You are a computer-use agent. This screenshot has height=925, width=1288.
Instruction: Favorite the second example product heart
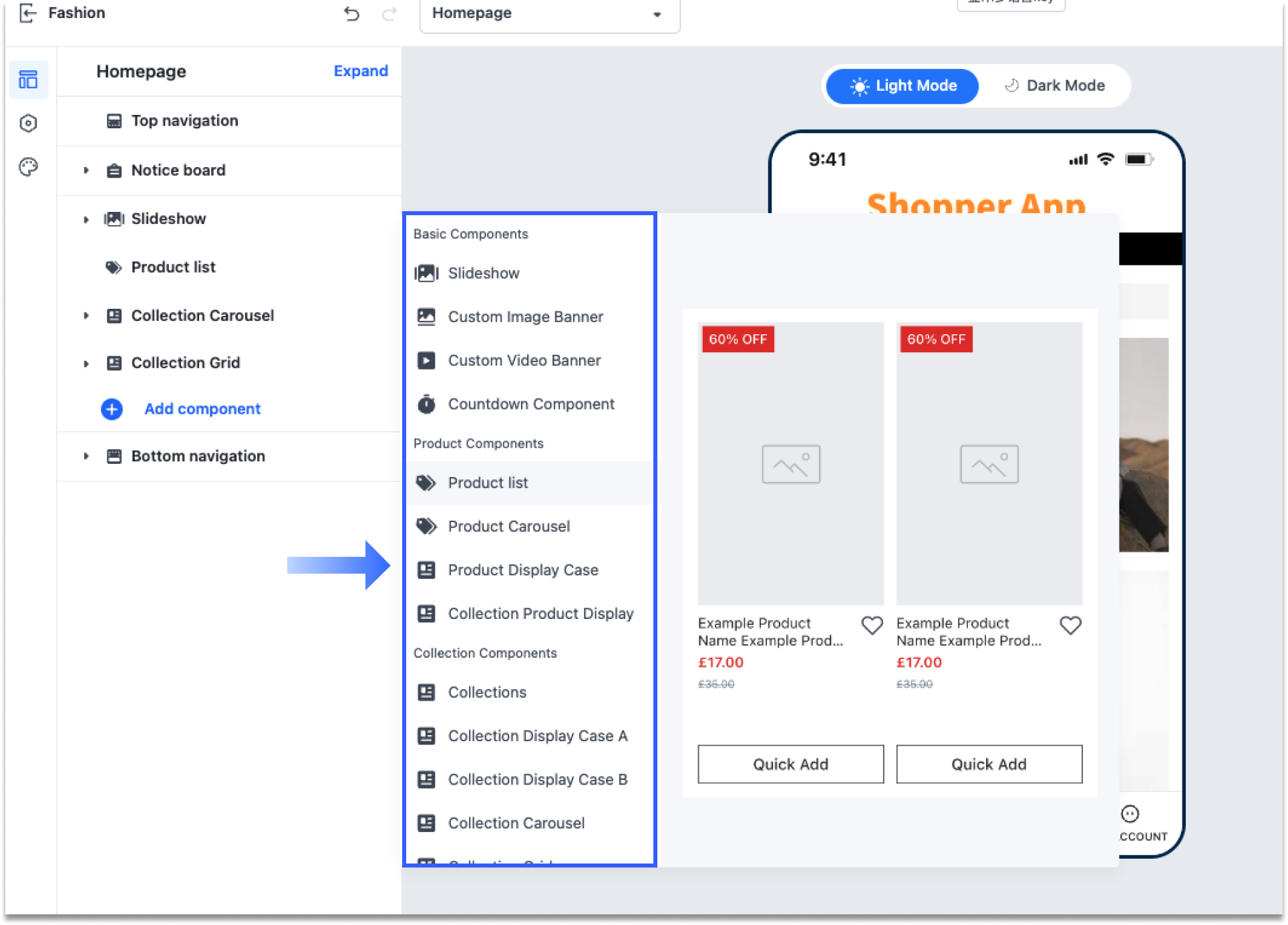pyautogui.click(x=1070, y=626)
